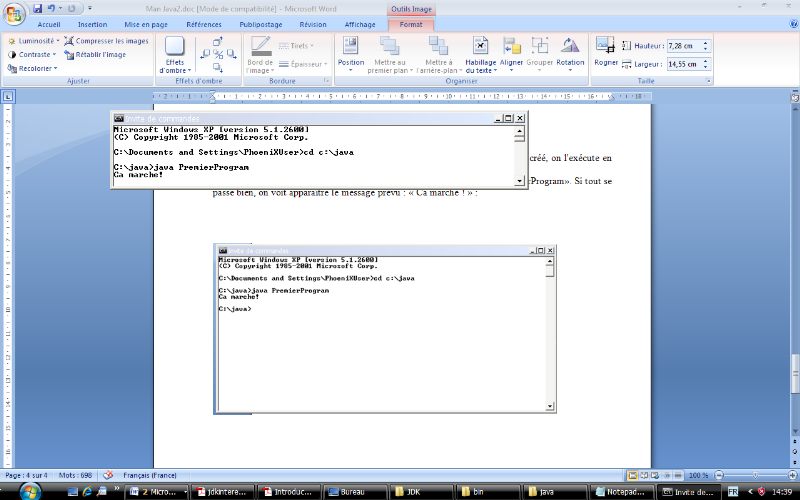
Task: Click Rétablir l'image
Action: [95, 55]
